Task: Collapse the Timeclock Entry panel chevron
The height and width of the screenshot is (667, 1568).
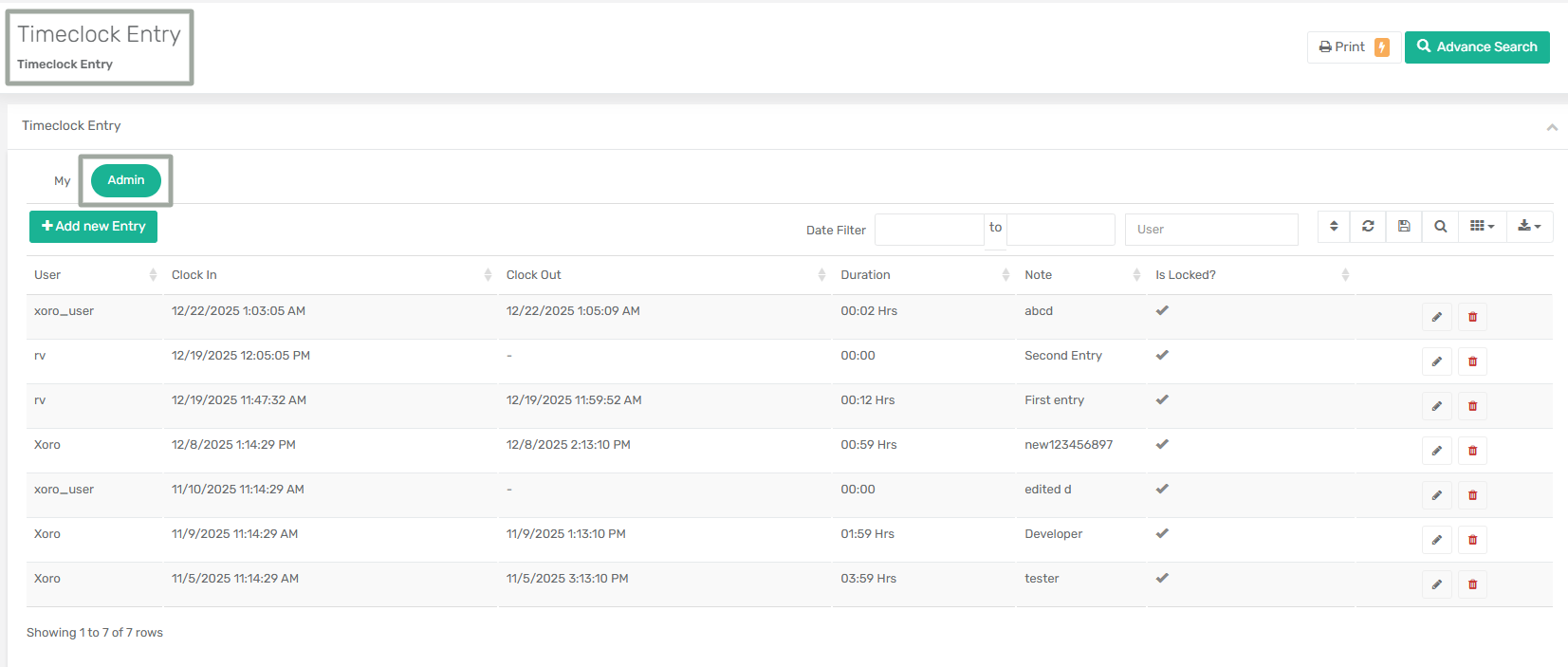Action: (x=1552, y=127)
